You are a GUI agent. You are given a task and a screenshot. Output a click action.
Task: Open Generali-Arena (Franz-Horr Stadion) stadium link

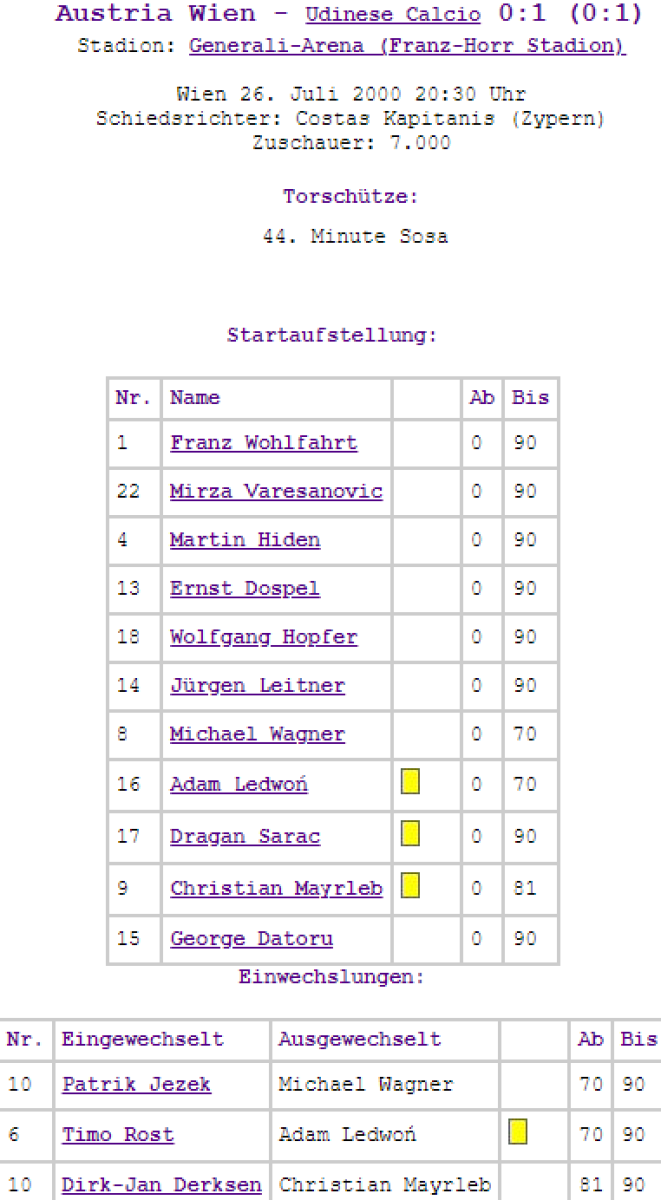coord(407,46)
